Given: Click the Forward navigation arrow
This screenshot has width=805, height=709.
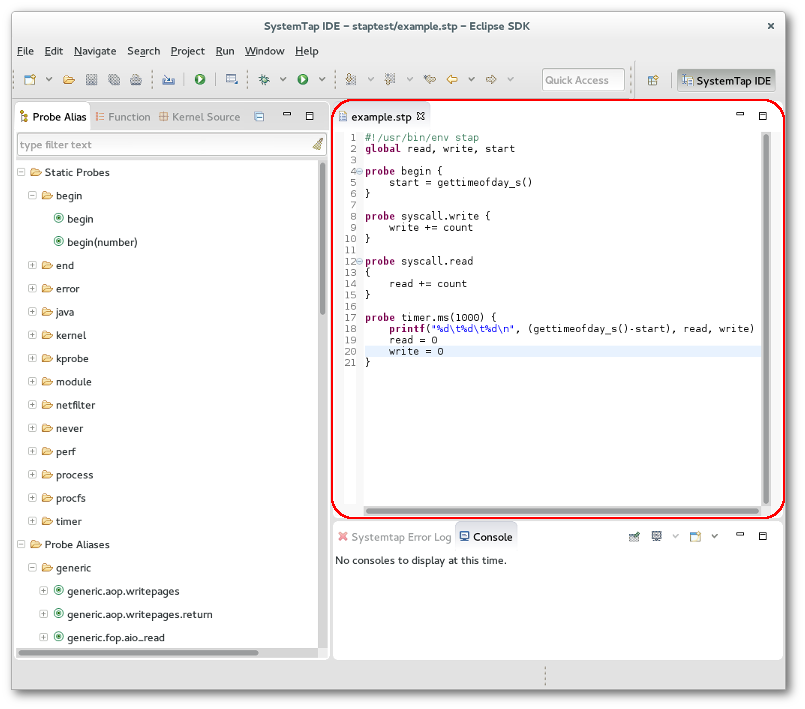Looking at the screenshot, I should 491,79.
